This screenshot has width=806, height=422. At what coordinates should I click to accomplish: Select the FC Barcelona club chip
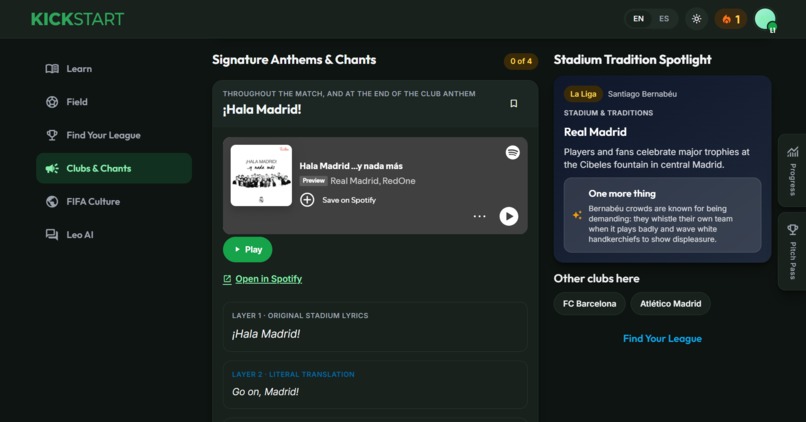pos(589,304)
